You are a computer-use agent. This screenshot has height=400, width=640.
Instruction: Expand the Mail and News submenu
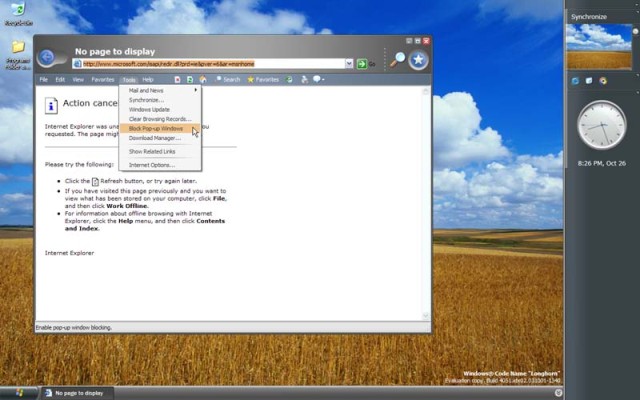(x=160, y=90)
